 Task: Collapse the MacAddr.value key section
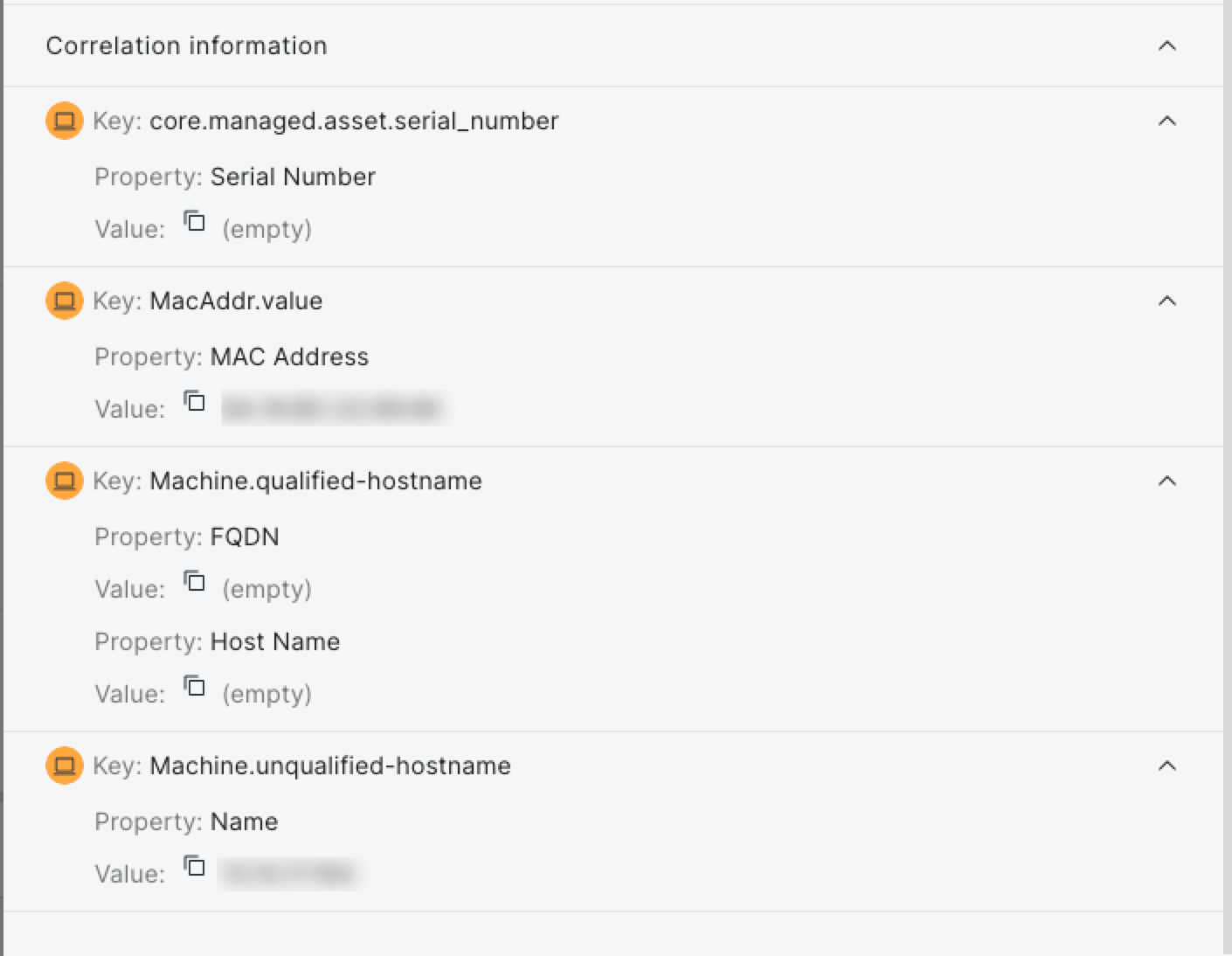1166,301
